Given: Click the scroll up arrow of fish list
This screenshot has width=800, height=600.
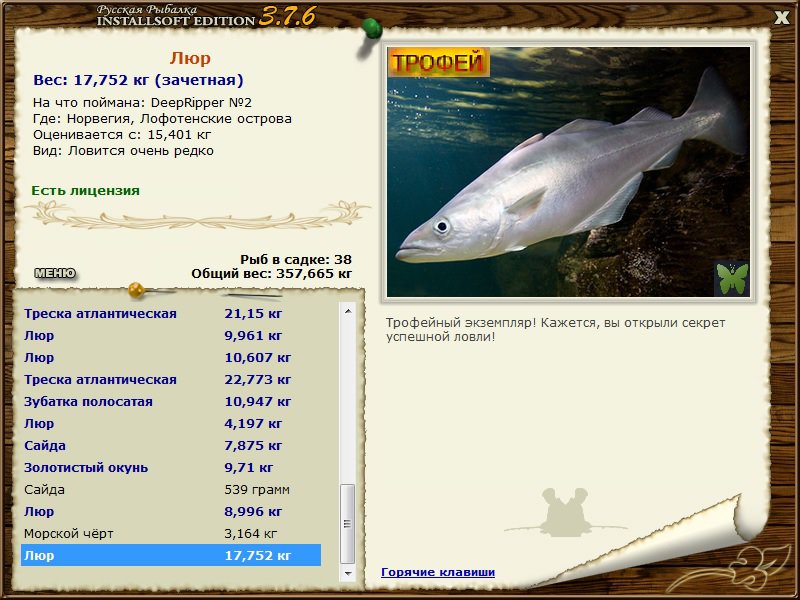Looking at the screenshot, I should (348, 311).
